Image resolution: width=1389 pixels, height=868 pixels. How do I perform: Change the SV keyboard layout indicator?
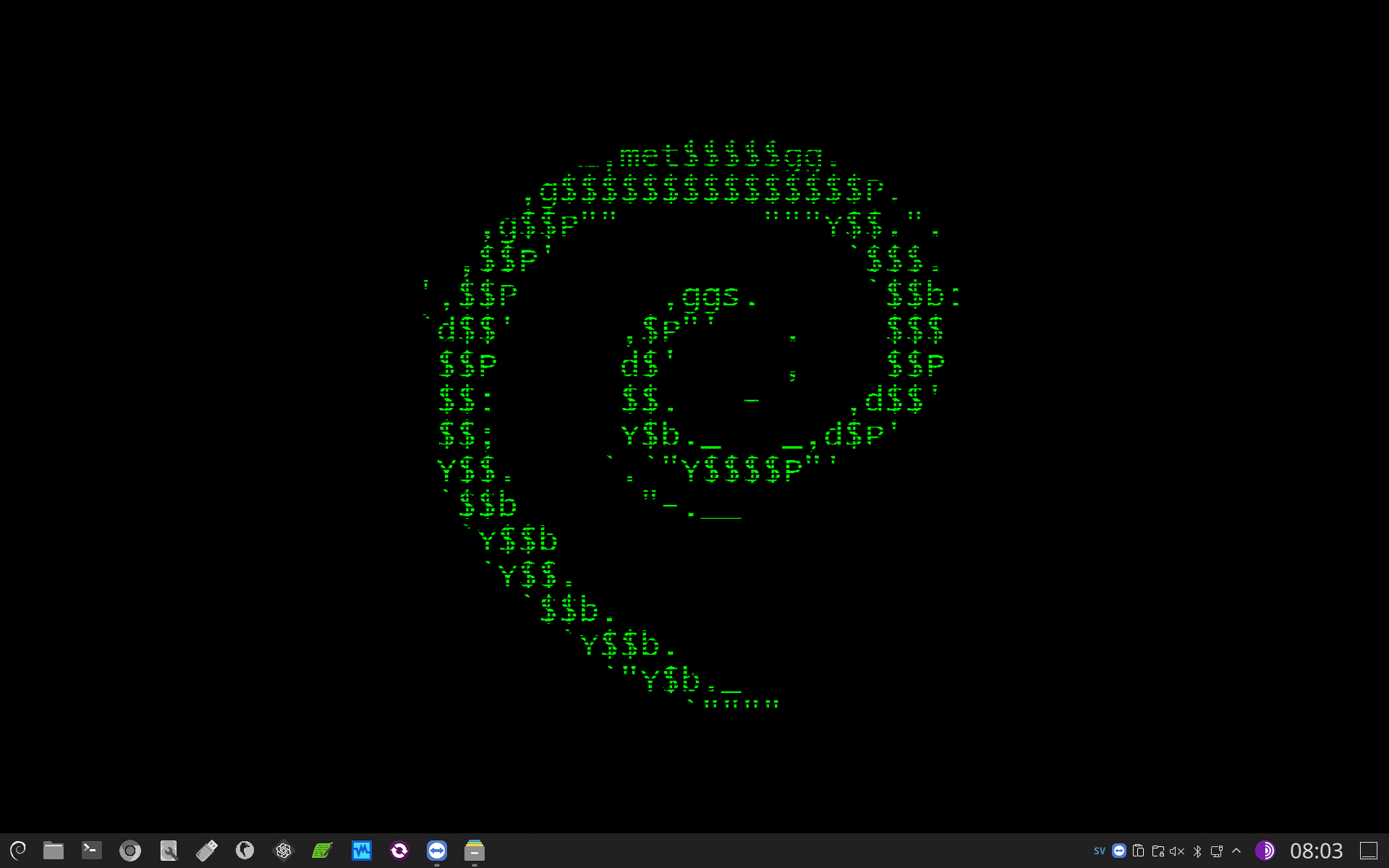[x=1100, y=851]
